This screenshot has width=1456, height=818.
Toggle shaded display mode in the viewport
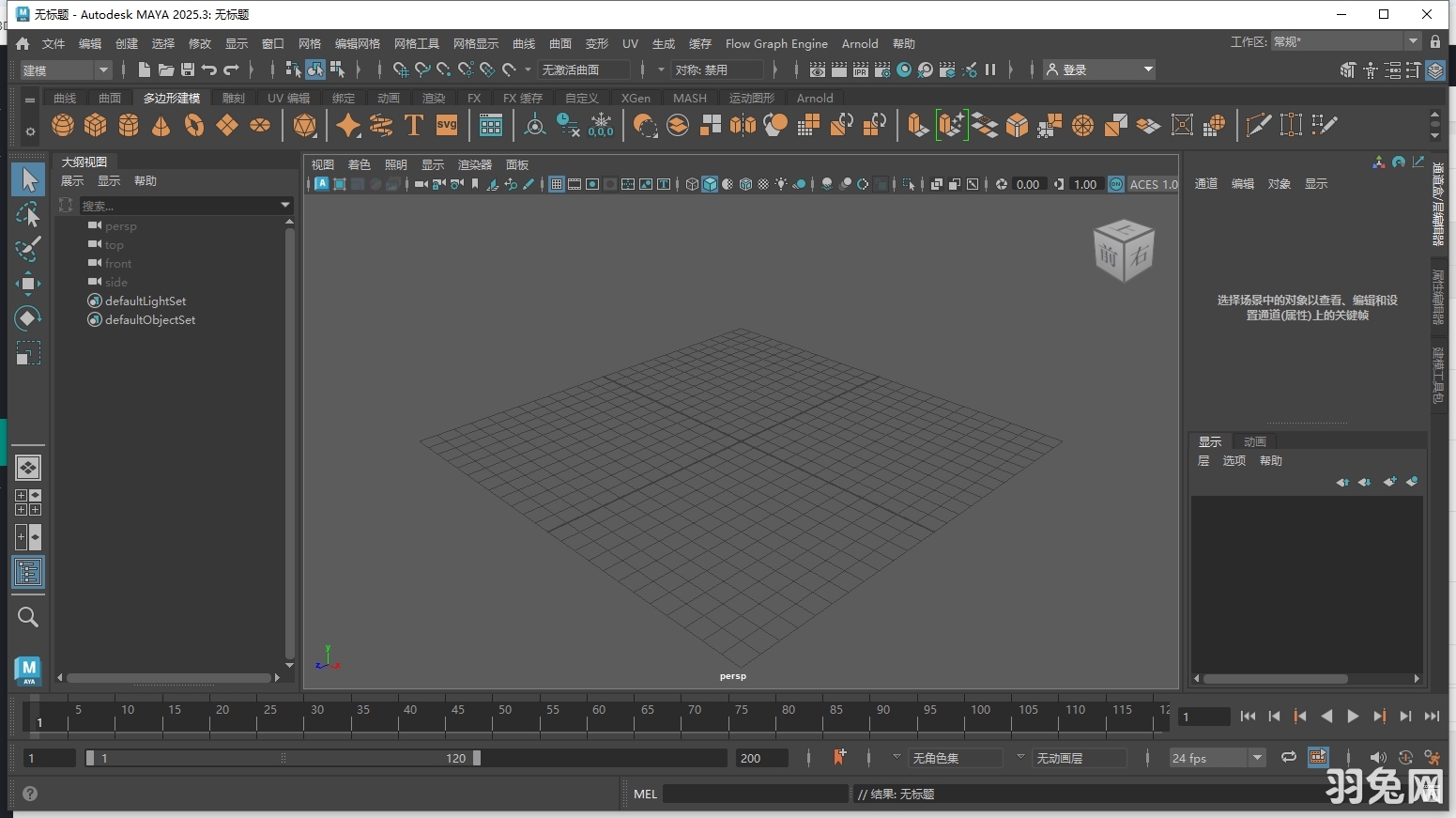tap(710, 184)
